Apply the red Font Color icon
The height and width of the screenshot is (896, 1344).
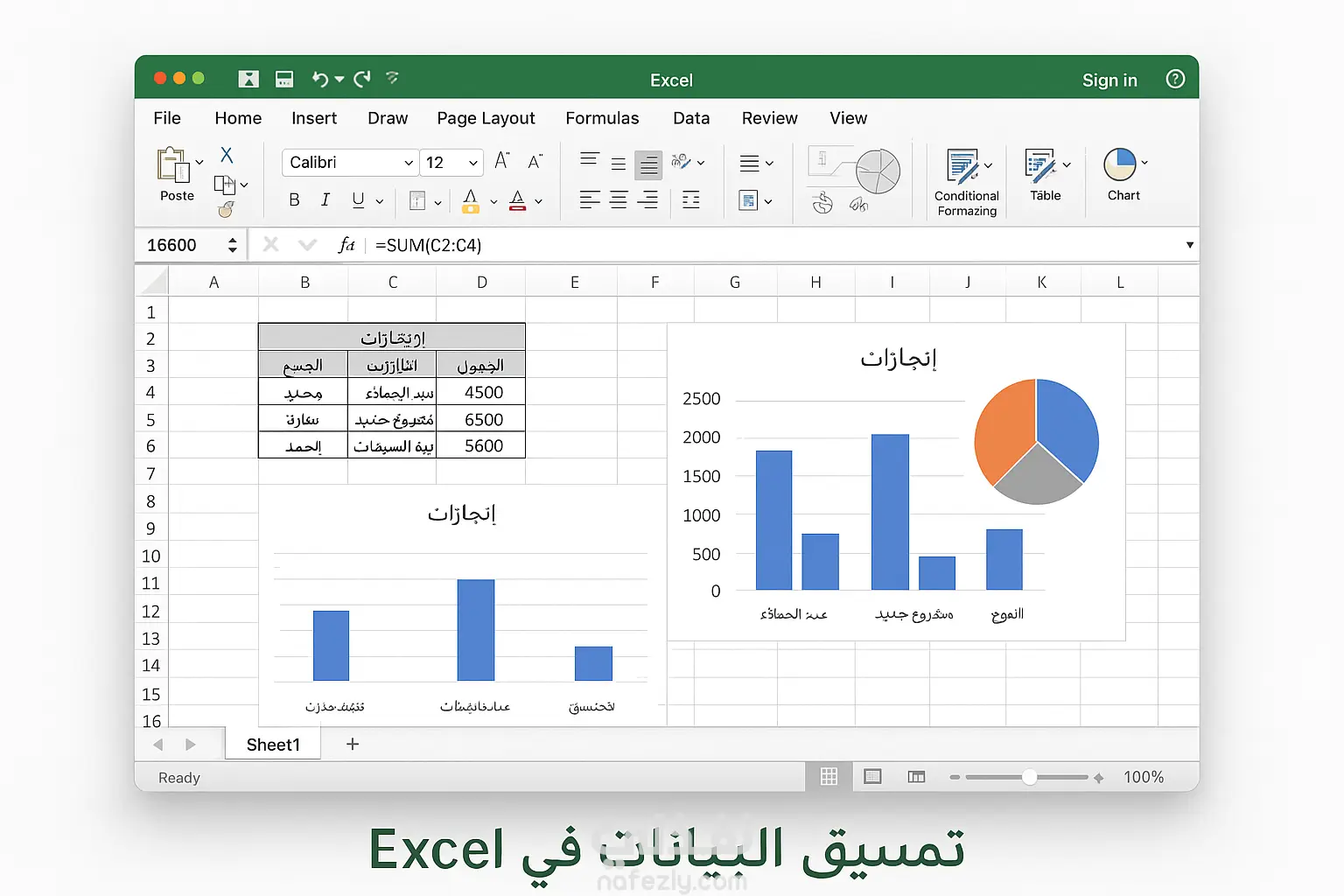518,201
